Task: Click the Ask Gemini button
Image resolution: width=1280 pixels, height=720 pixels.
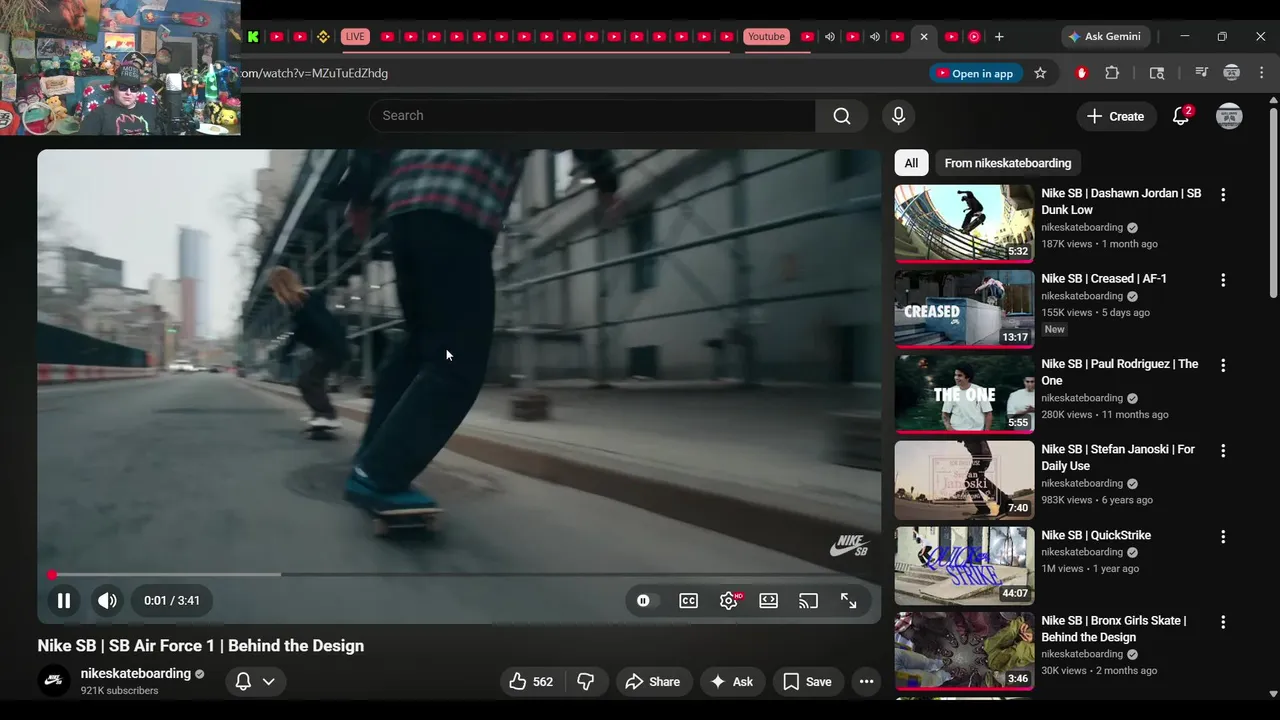Action: (x=1105, y=36)
